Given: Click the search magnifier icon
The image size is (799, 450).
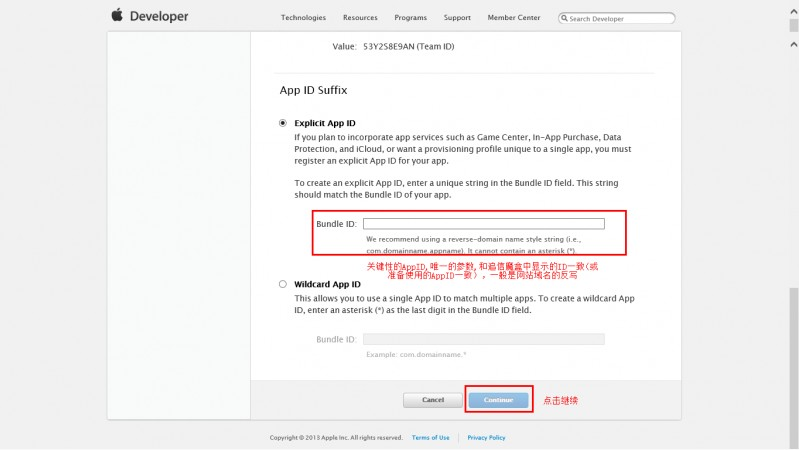Looking at the screenshot, I should (x=564, y=18).
